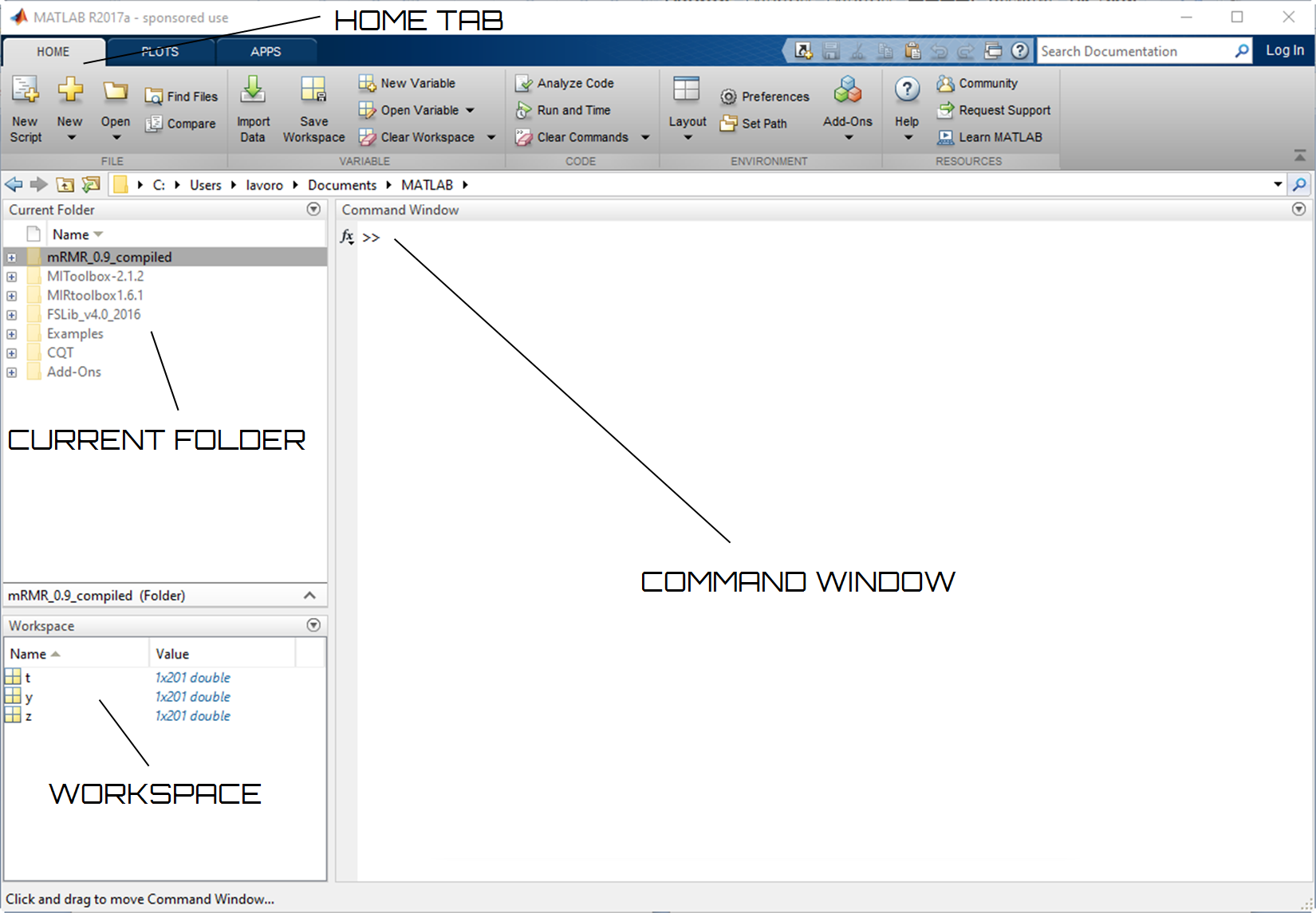Click the Add-Ons cubes icon
This screenshot has height=913, width=1316.
click(848, 89)
